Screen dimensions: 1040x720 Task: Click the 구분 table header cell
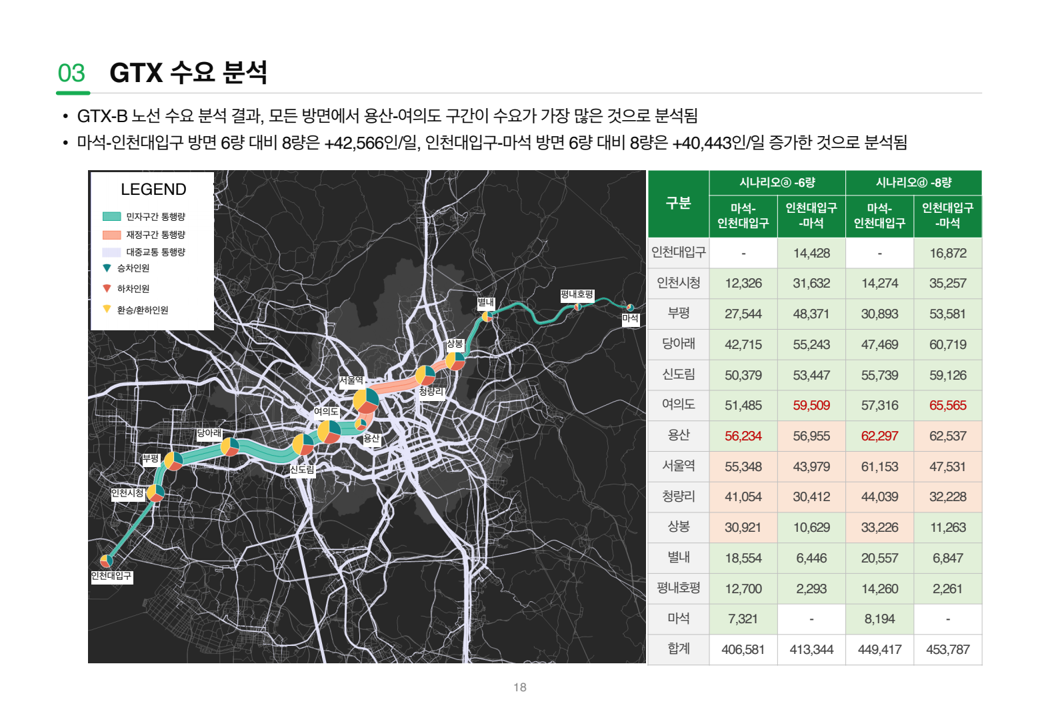[679, 204]
